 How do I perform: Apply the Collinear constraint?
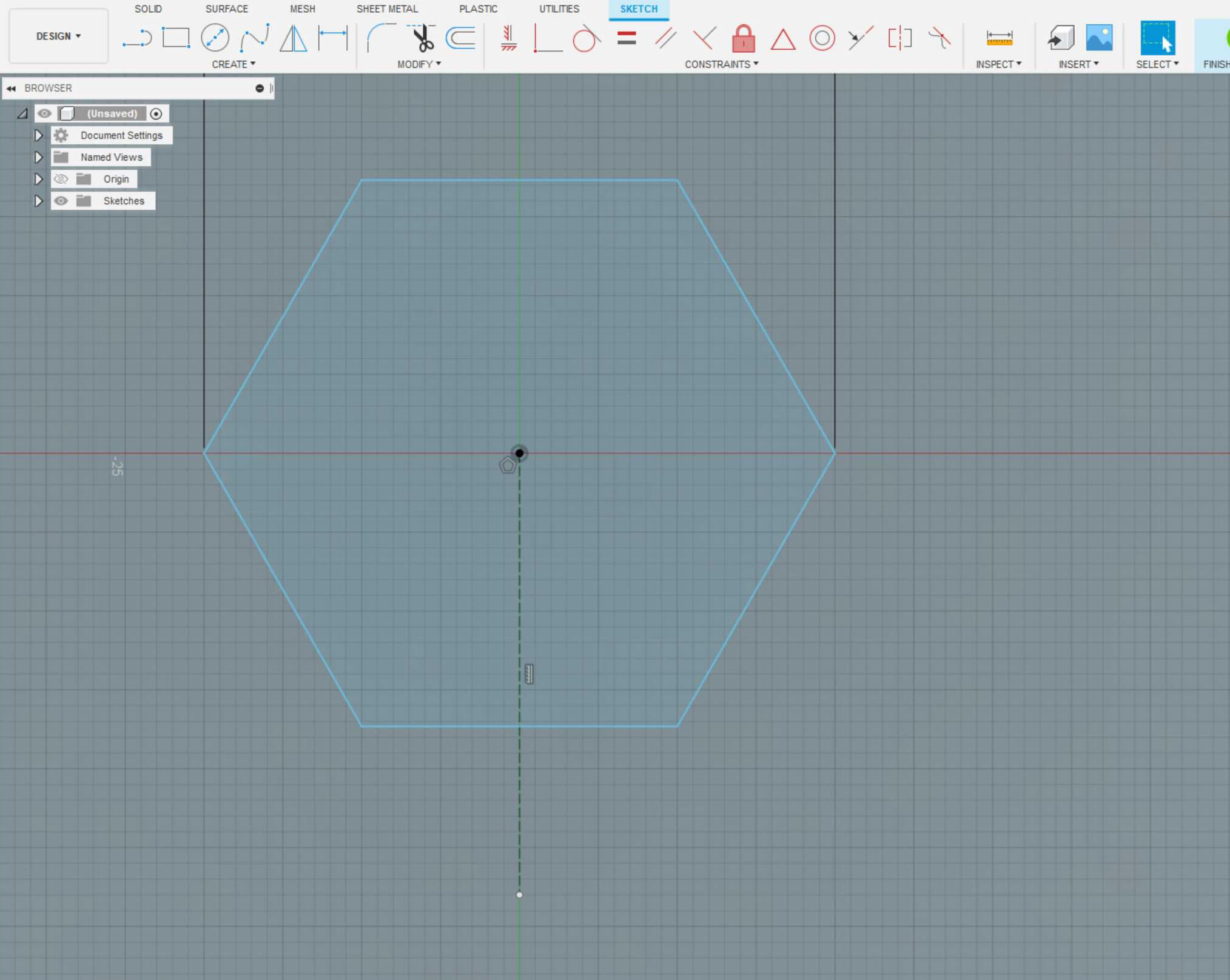861,38
